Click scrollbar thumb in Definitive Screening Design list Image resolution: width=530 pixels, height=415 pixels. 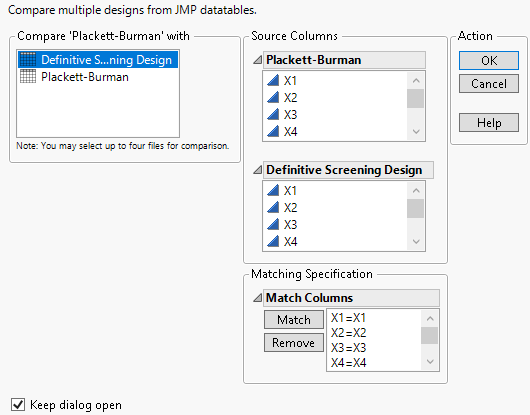click(416, 209)
